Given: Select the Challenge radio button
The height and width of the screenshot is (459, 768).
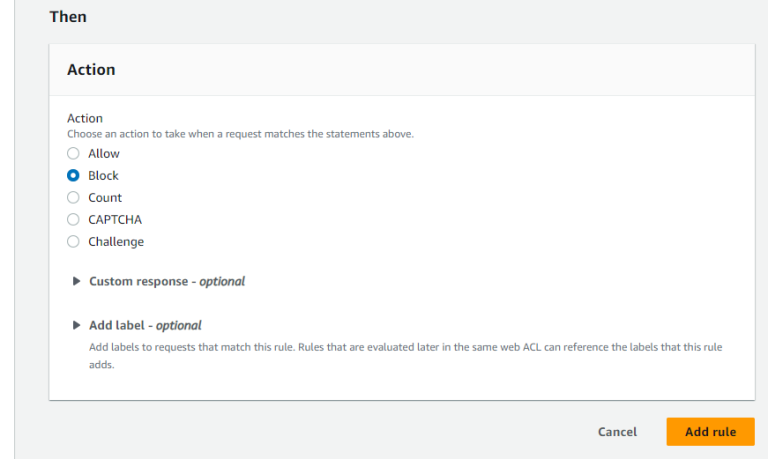Looking at the screenshot, I should click(x=73, y=242).
